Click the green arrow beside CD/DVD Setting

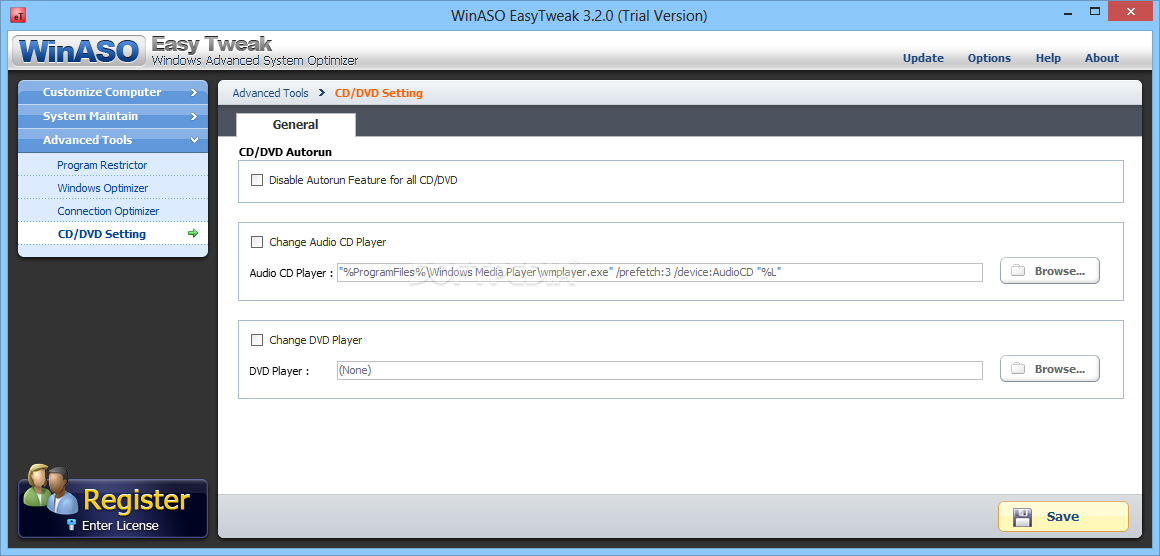[x=194, y=234]
